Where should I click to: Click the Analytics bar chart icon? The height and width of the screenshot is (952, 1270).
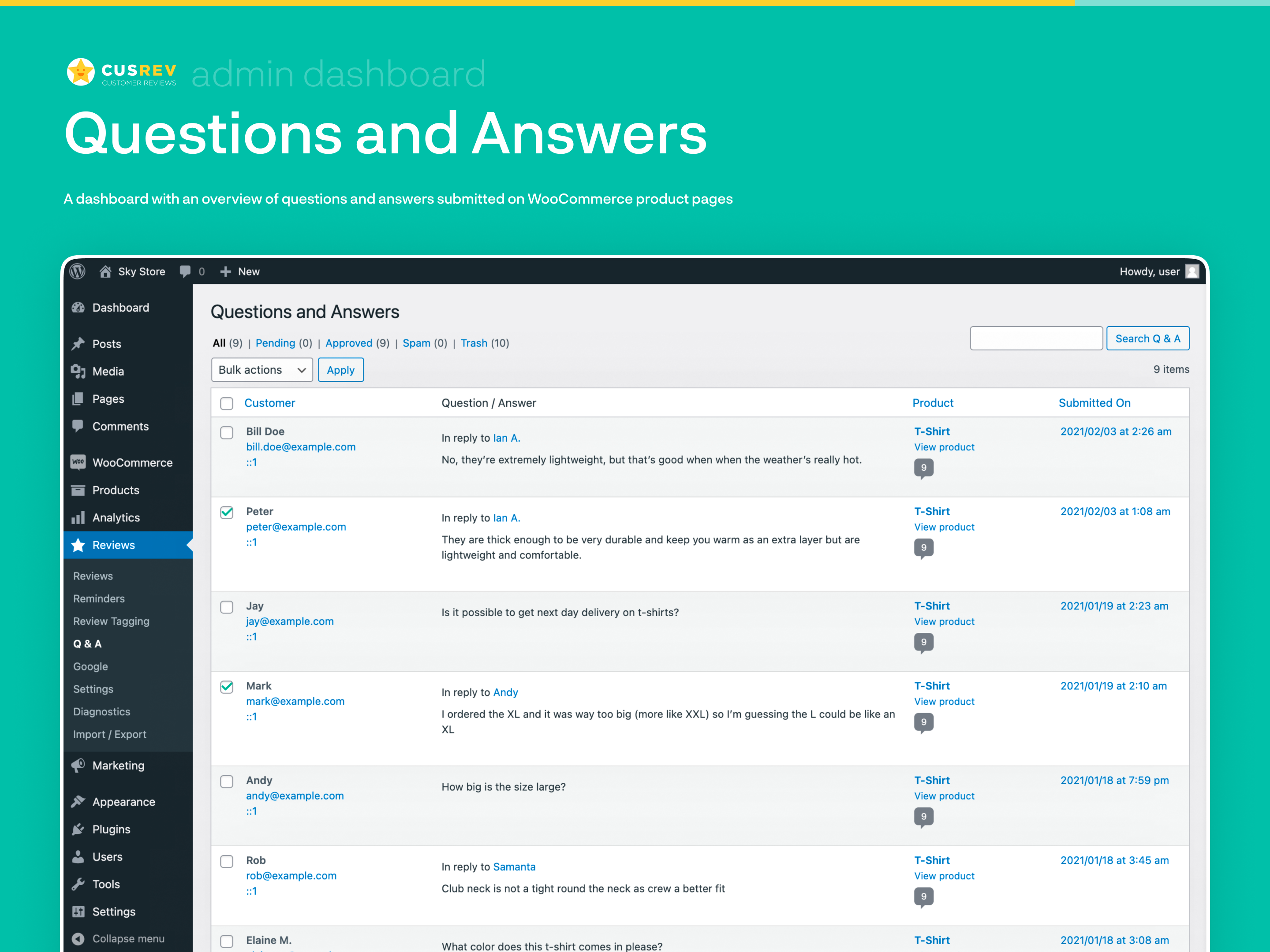tap(80, 517)
